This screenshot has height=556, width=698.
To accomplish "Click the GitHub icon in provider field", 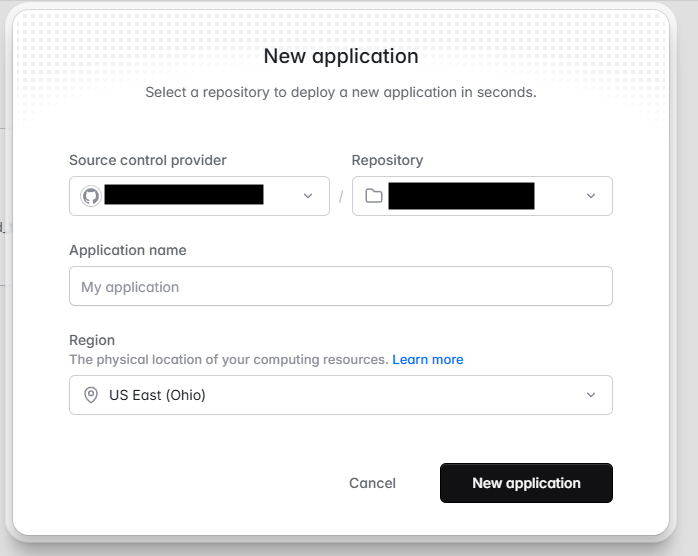I will click(x=90, y=196).
